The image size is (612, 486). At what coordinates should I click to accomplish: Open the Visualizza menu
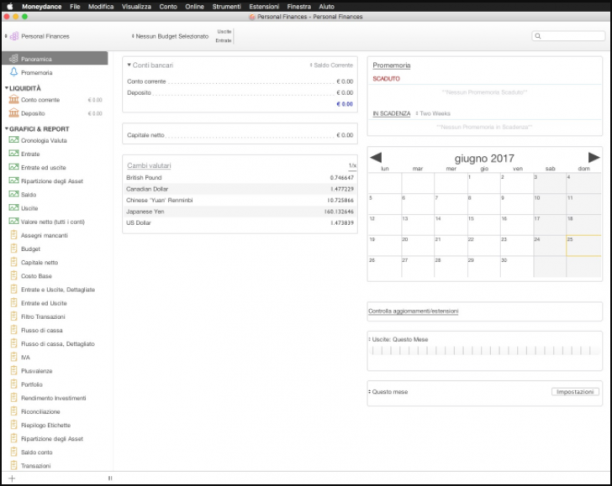tap(136, 6)
